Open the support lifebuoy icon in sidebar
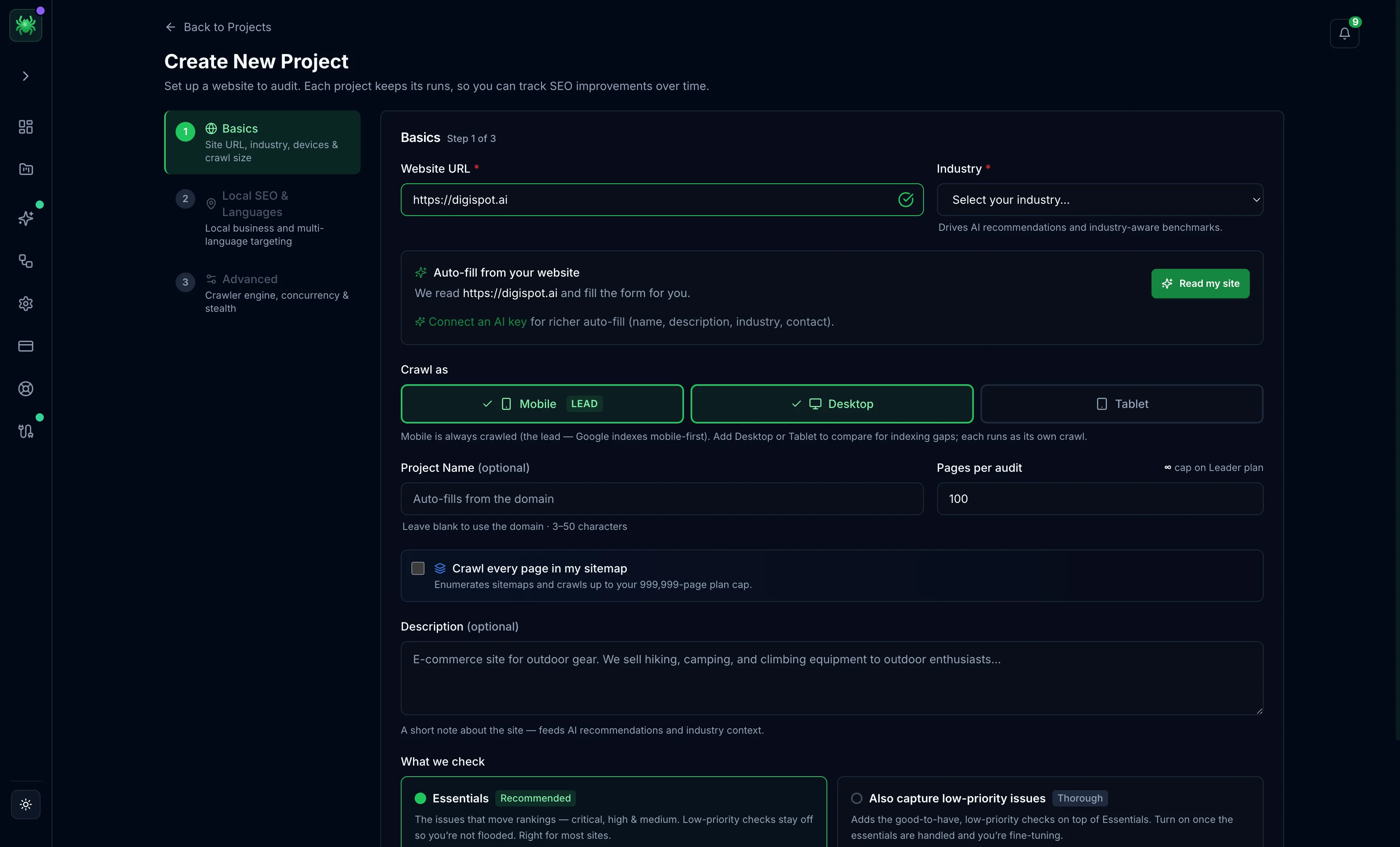The width and height of the screenshot is (1400, 847). pos(25,389)
